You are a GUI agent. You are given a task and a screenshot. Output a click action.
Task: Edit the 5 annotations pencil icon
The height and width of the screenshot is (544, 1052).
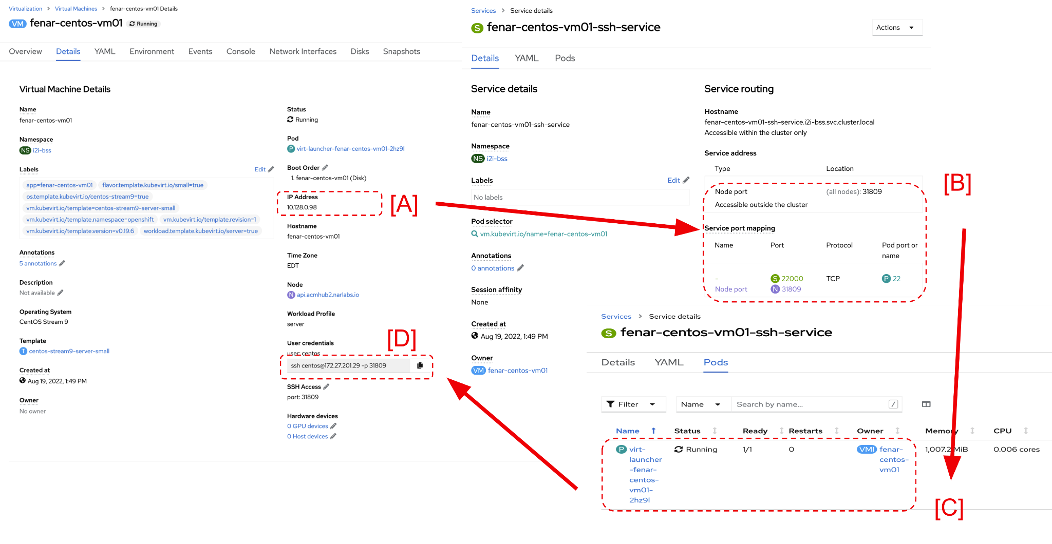point(62,264)
